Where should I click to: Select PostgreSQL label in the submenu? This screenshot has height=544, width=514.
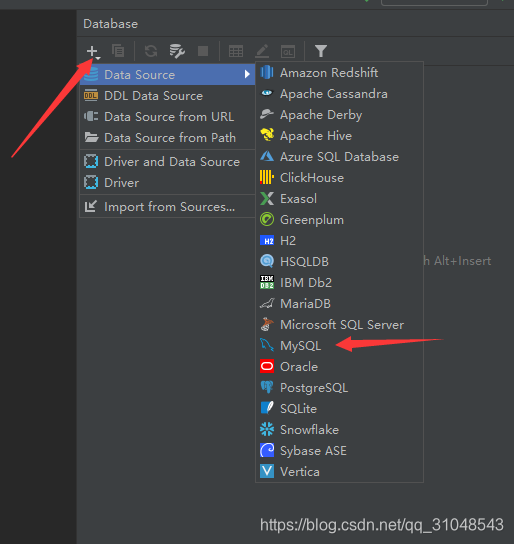[314, 388]
